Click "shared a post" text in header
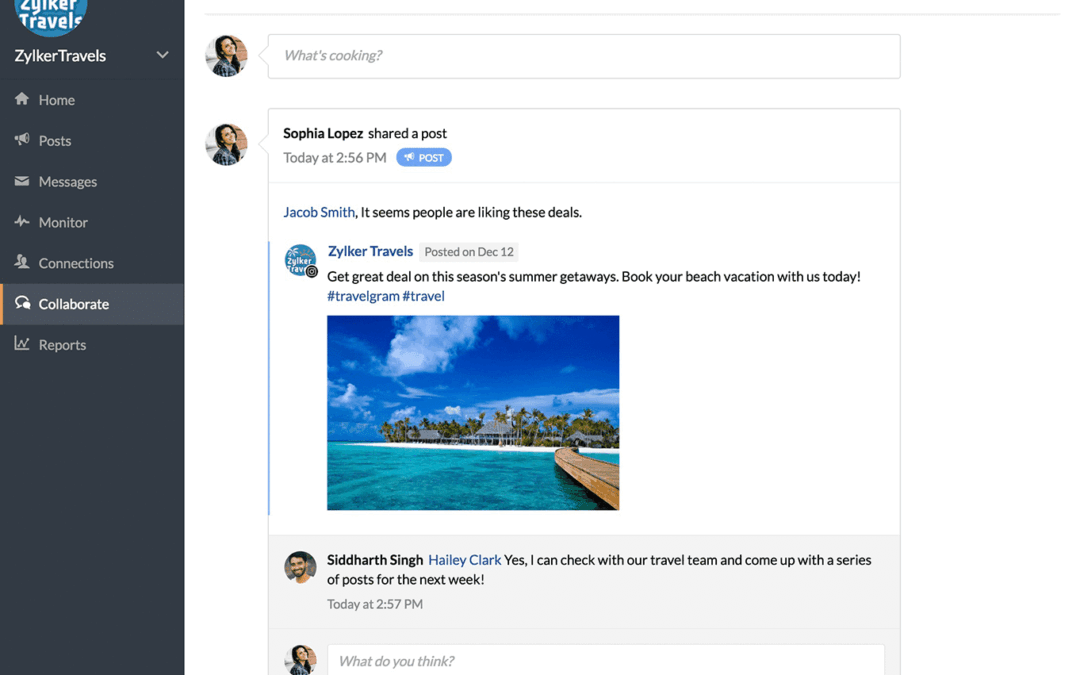The width and height of the screenshot is (1080, 675). coord(407,133)
